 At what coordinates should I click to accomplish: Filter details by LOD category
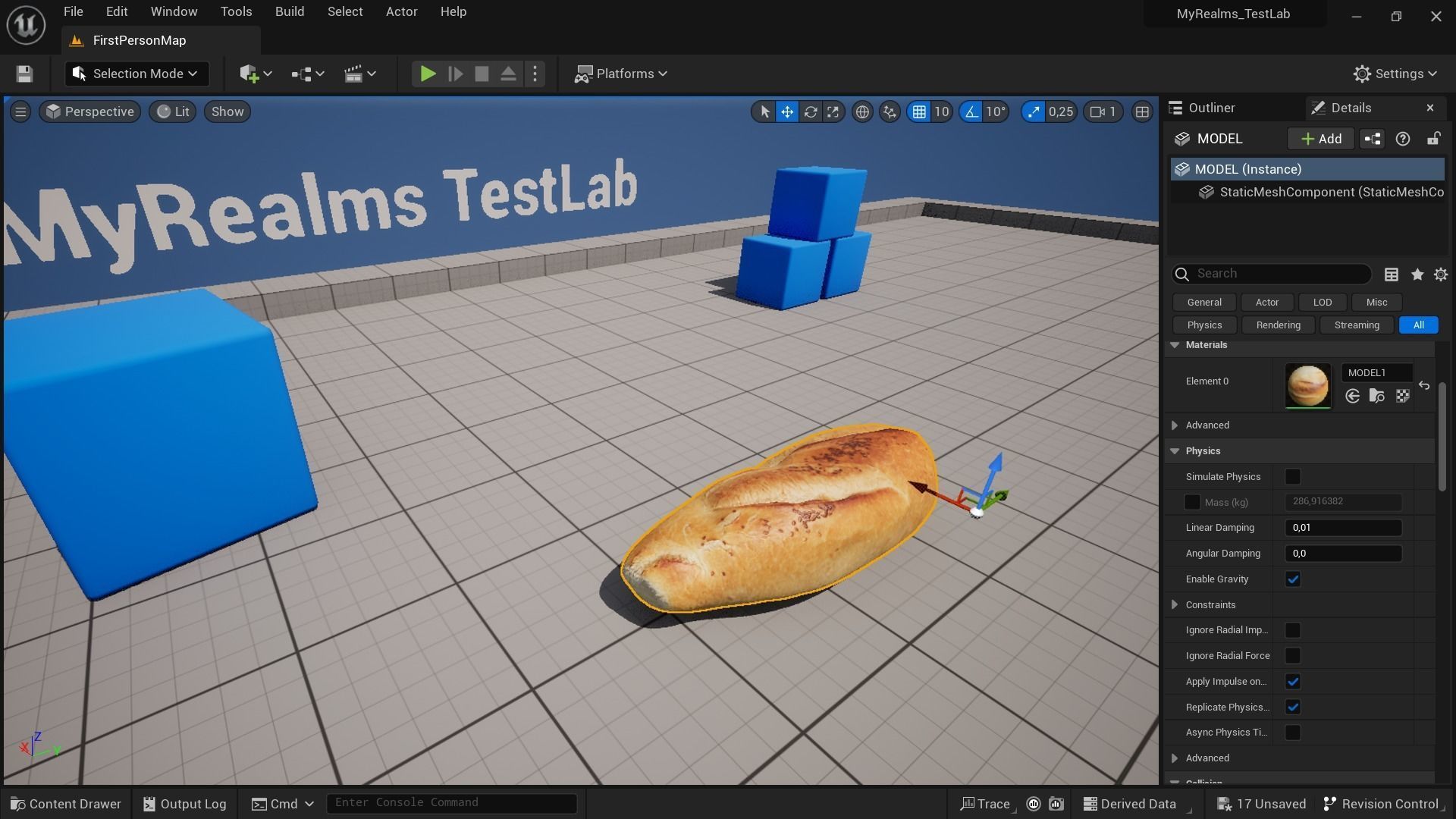[x=1323, y=303]
